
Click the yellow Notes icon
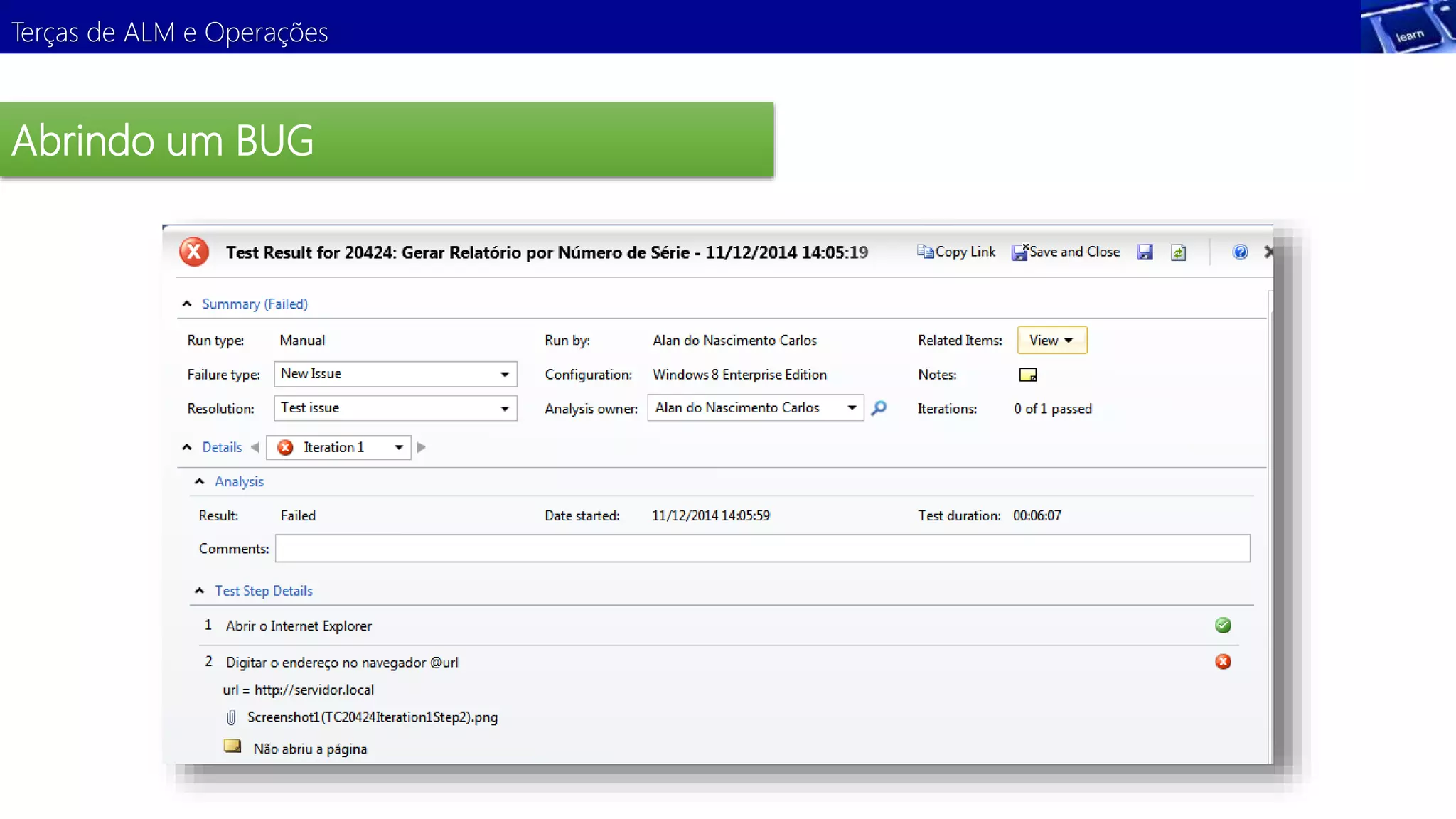point(1028,375)
